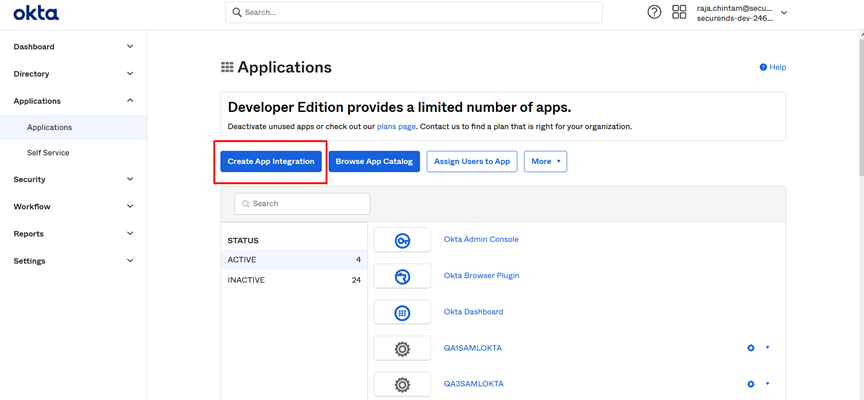
Task: Click the Okta logo
Action: pyautogui.click(x=36, y=13)
